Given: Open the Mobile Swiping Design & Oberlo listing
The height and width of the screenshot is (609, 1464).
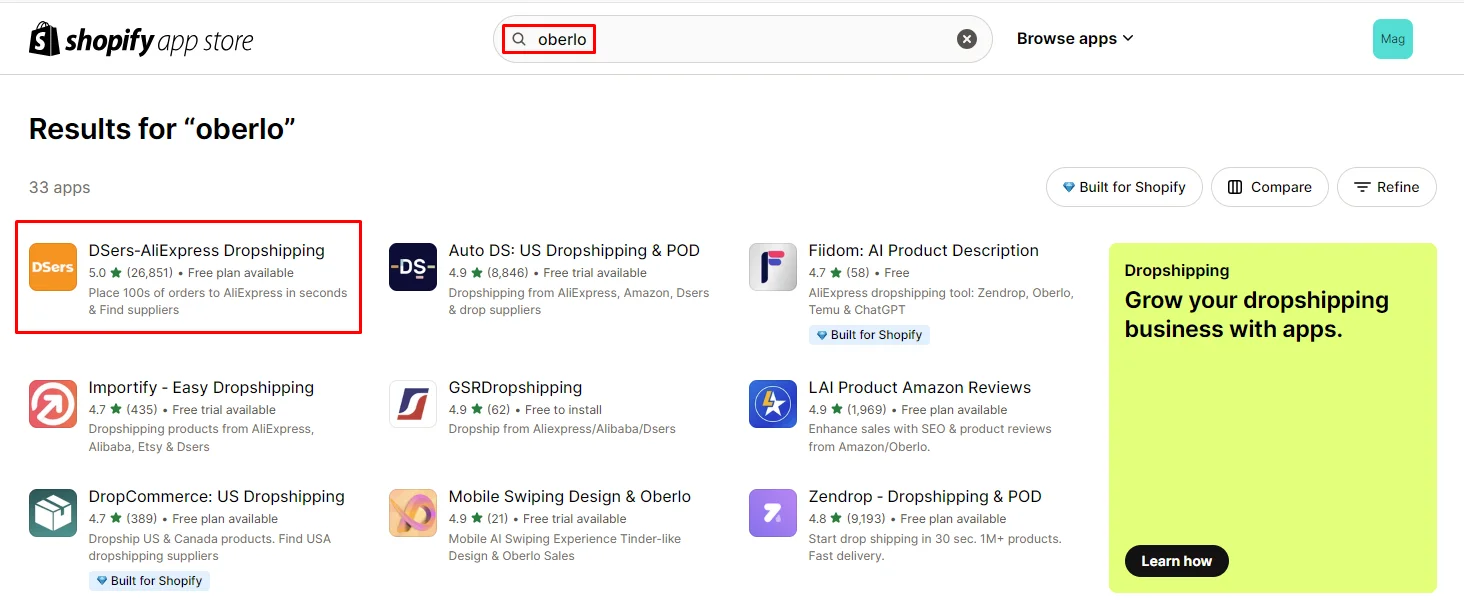Looking at the screenshot, I should [570, 496].
